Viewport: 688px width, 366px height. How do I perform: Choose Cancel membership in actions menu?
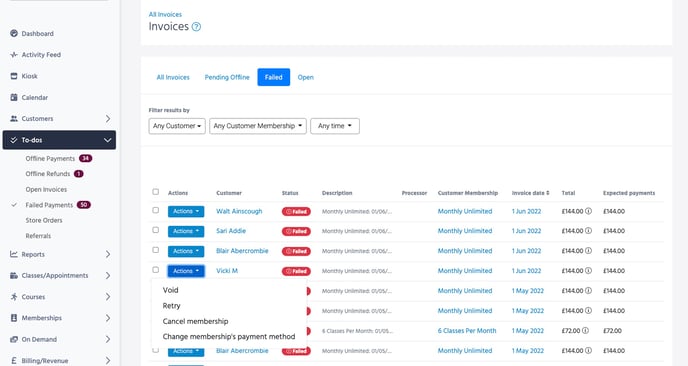[x=195, y=321]
